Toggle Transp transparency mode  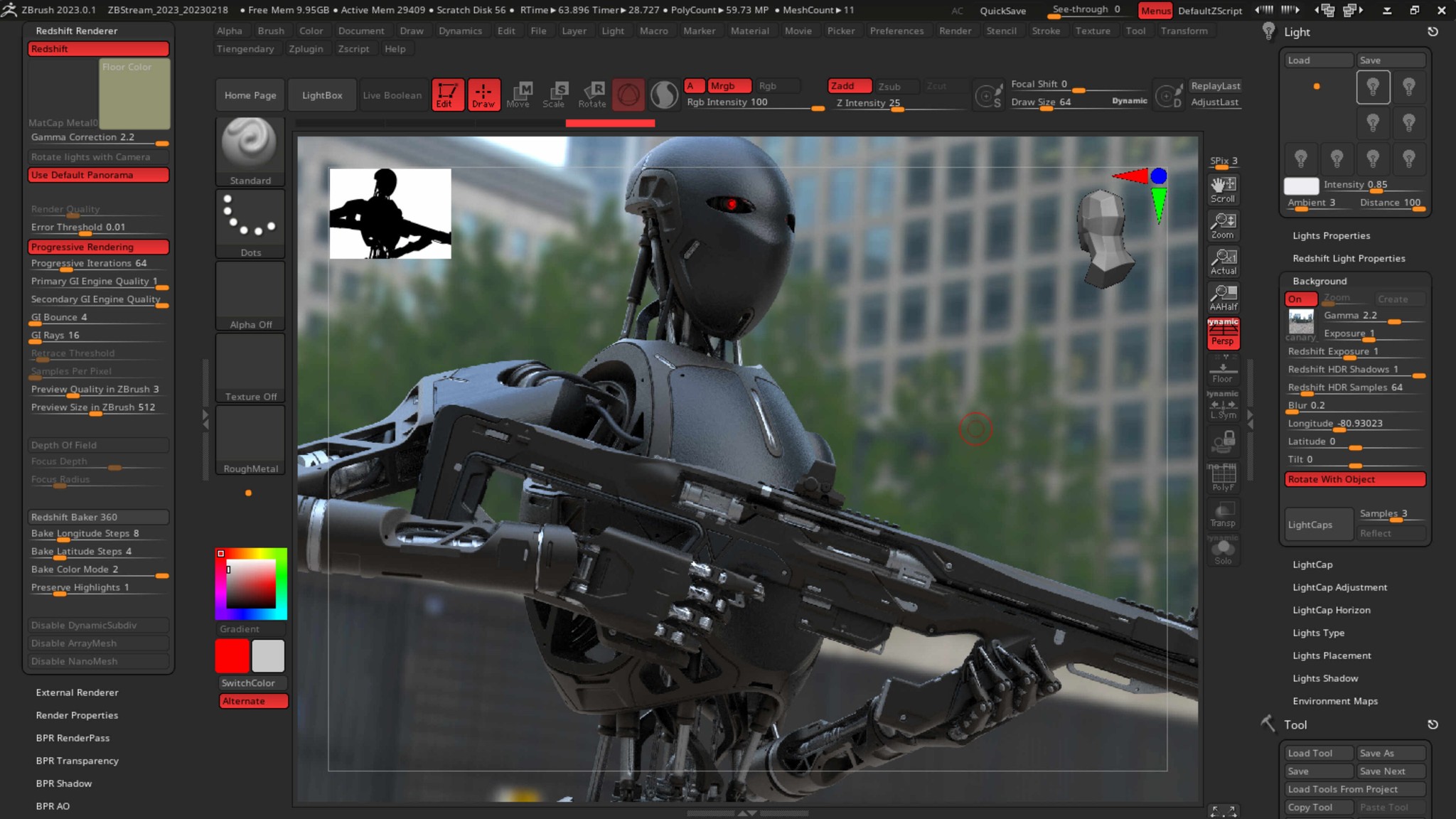(1224, 512)
